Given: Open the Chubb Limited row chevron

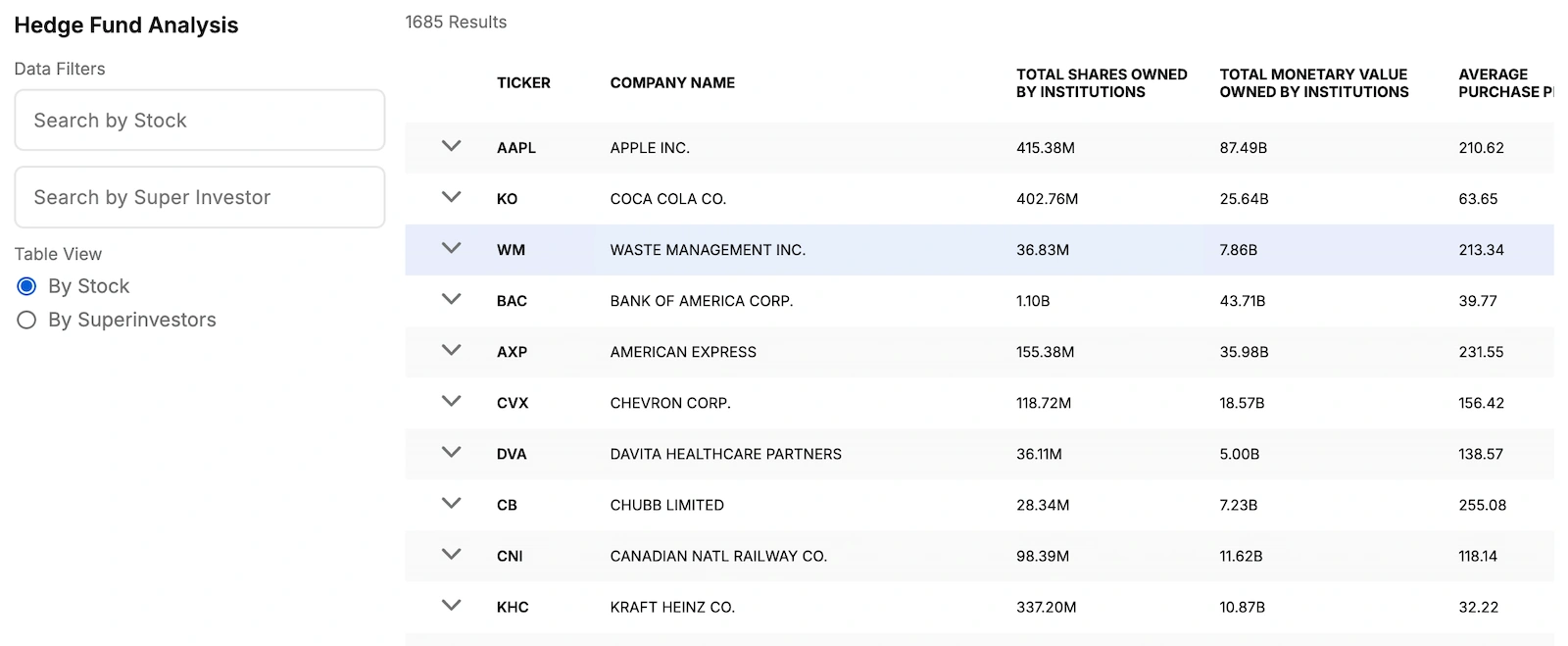Looking at the screenshot, I should (451, 503).
